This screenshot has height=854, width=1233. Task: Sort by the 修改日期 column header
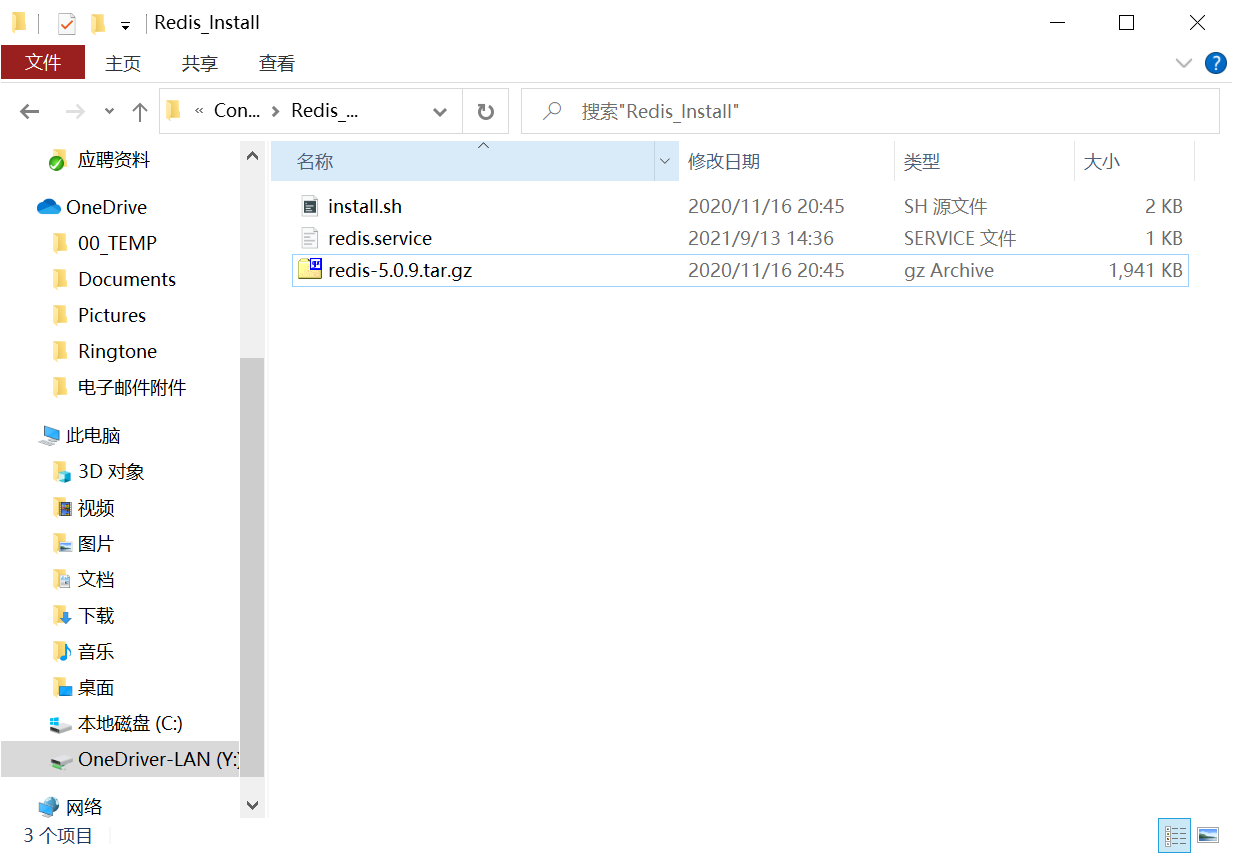tap(786, 161)
